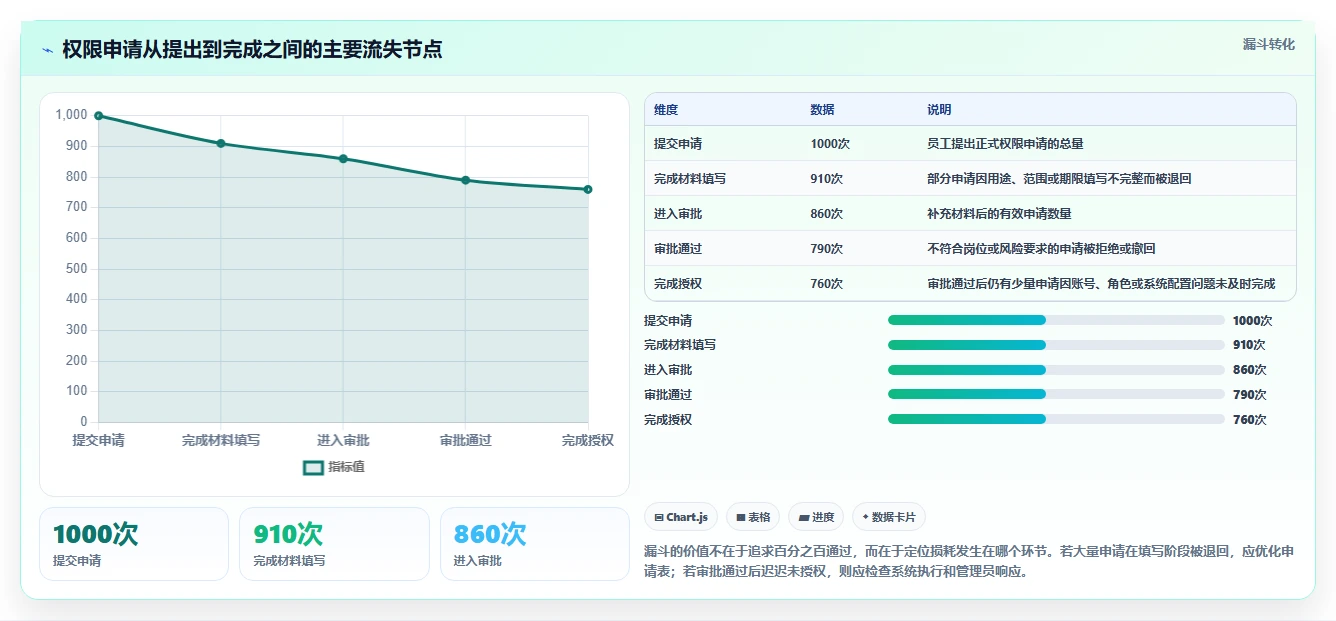This screenshot has height=621, width=1336.
Task: Click the 审批通过 progress bar
Action: click(x=1056, y=395)
